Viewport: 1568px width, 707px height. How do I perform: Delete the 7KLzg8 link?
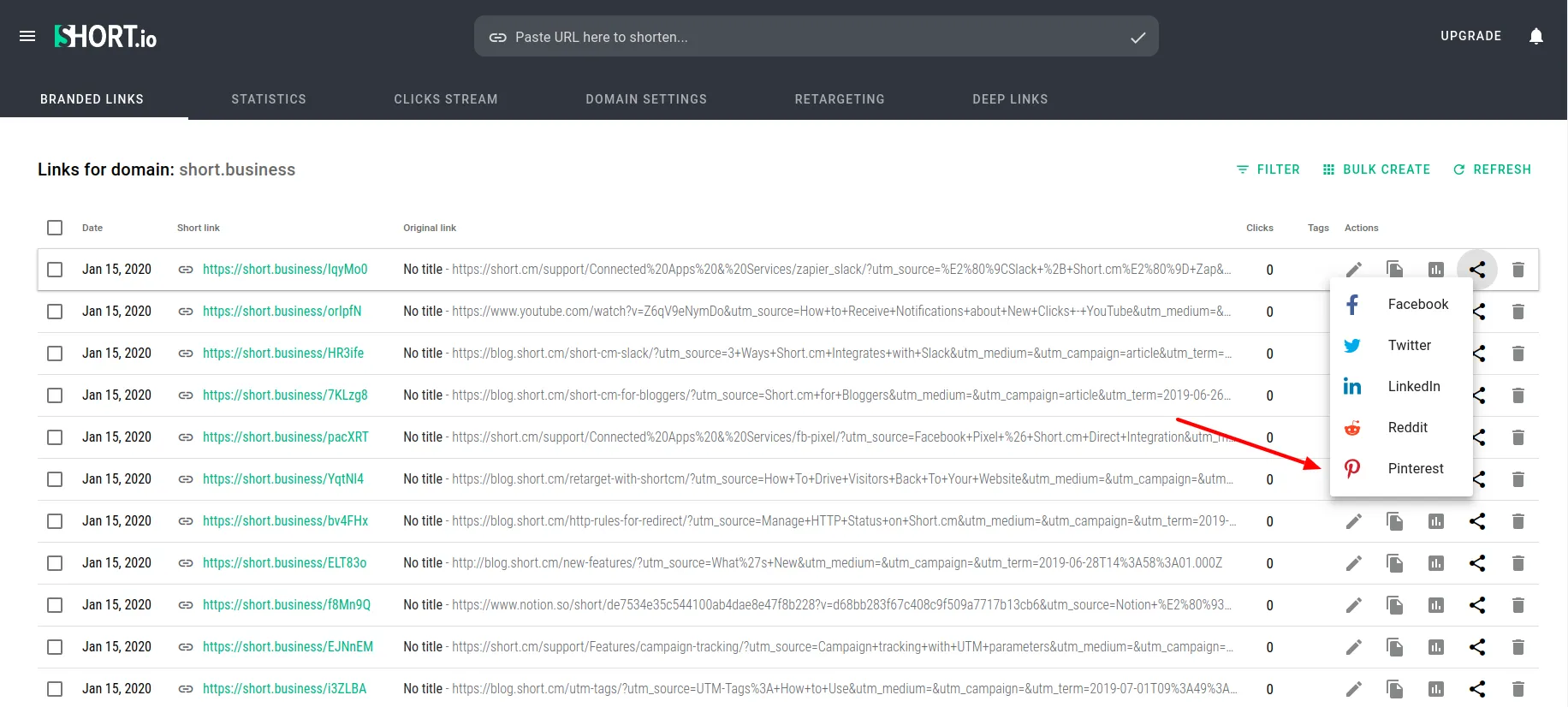tap(1518, 395)
